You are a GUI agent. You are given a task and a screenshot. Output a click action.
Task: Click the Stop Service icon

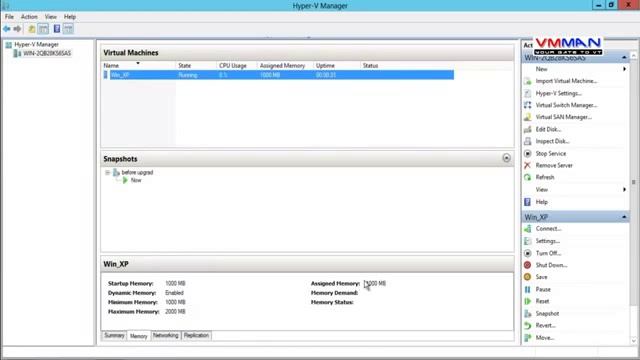(x=527, y=153)
